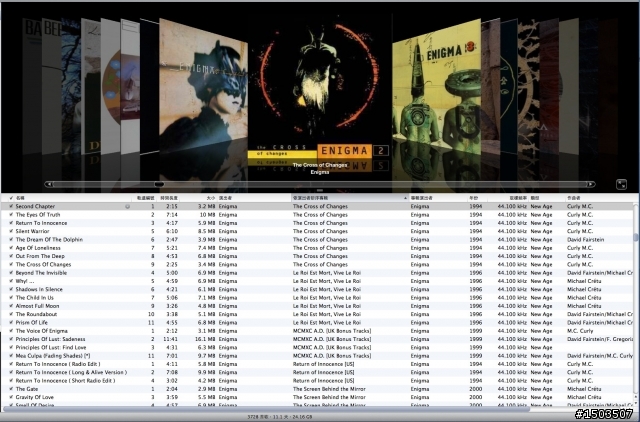Image resolution: width=640 pixels, height=422 pixels.
Task: Click 11:41 duration of Principles Of Lust: Sadeness
Action: tap(170, 339)
